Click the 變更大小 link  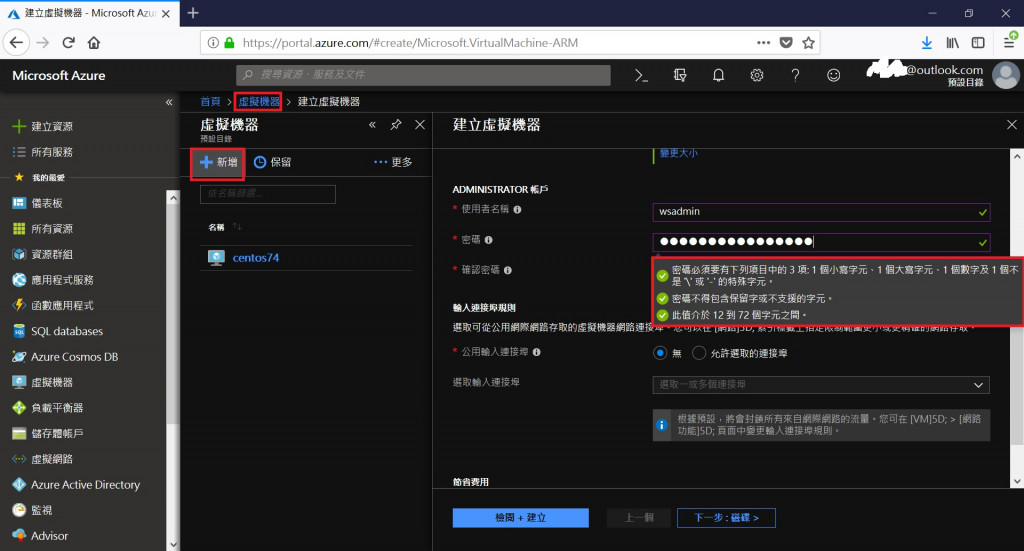679,153
